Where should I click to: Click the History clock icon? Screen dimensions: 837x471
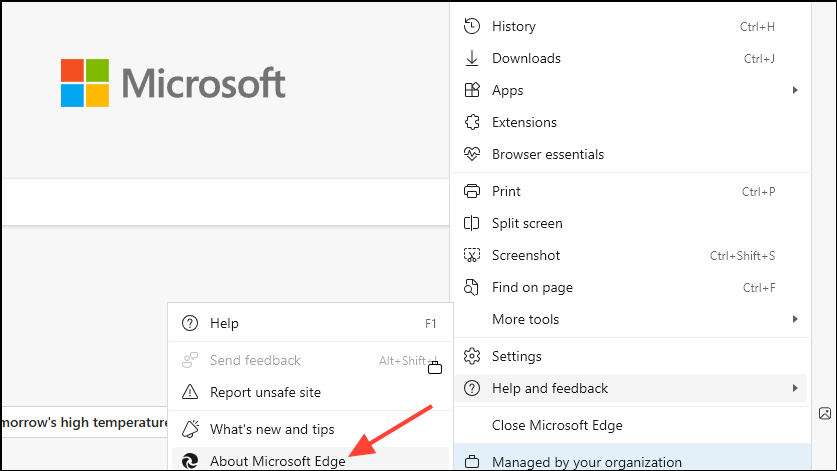click(x=473, y=26)
